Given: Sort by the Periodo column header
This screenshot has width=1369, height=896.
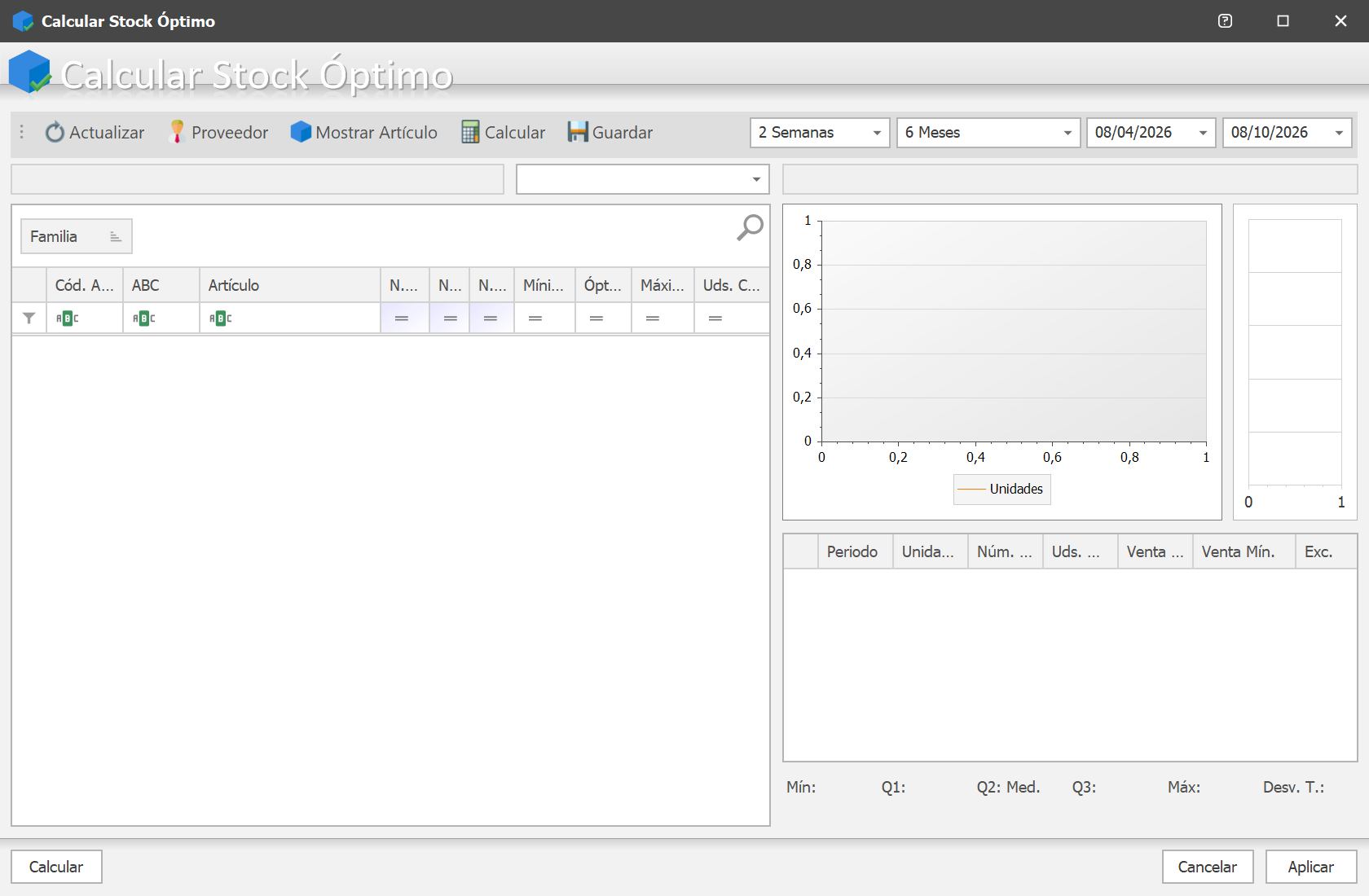Looking at the screenshot, I should pyautogui.click(x=855, y=551).
